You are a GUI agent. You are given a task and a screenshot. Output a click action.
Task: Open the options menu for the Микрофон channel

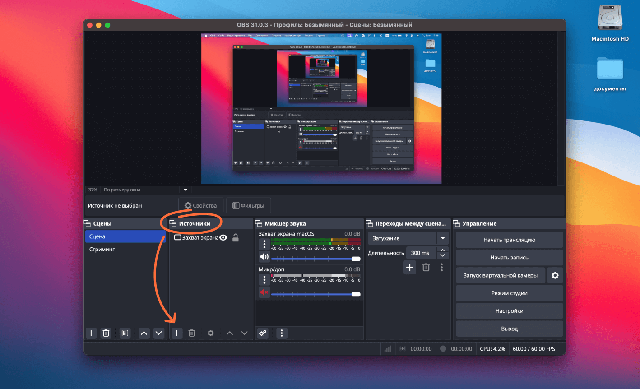[x=264, y=280]
